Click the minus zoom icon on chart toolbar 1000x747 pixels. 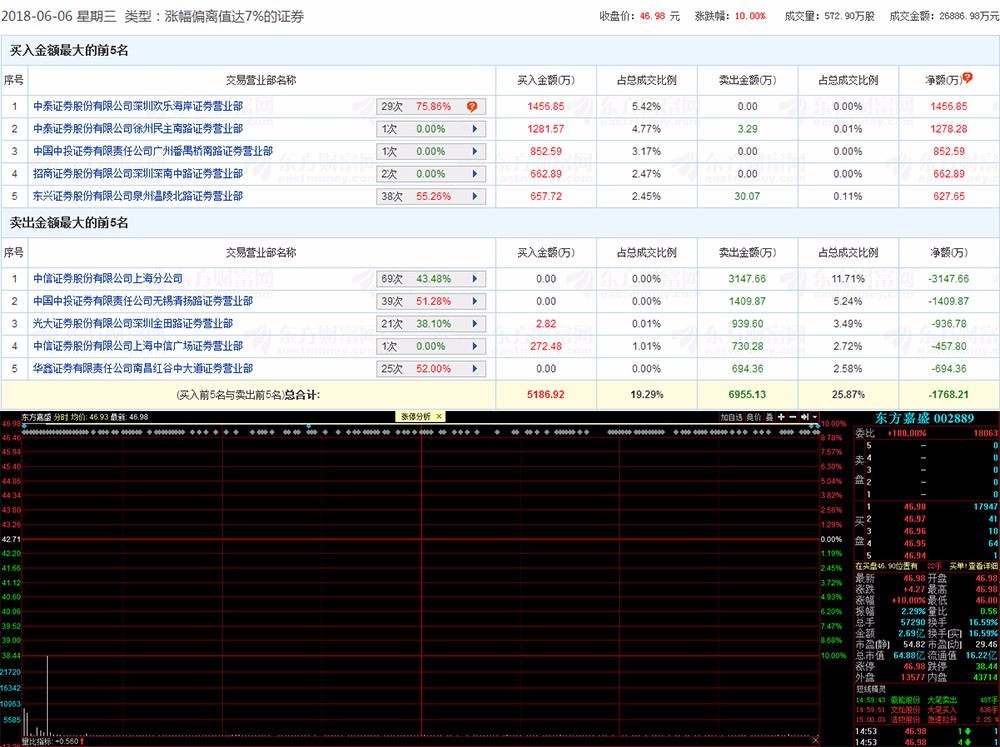(793, 417)
